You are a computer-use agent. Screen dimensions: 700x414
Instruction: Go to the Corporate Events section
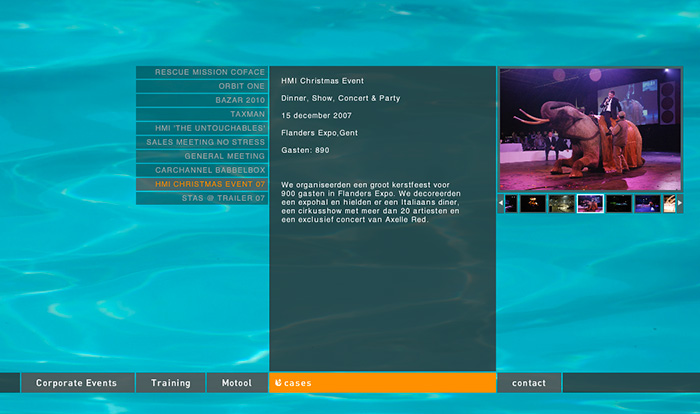pos(77,383)
